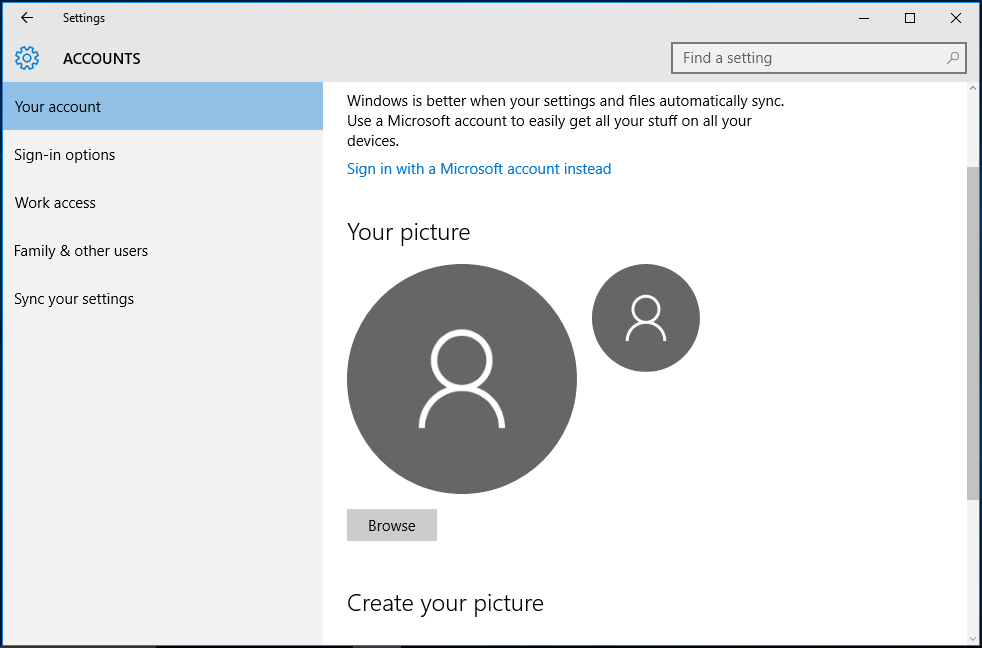Screen dimensions: 982x648
Task: Sign in with a Microsoft account instead
Action: [479, 169]
